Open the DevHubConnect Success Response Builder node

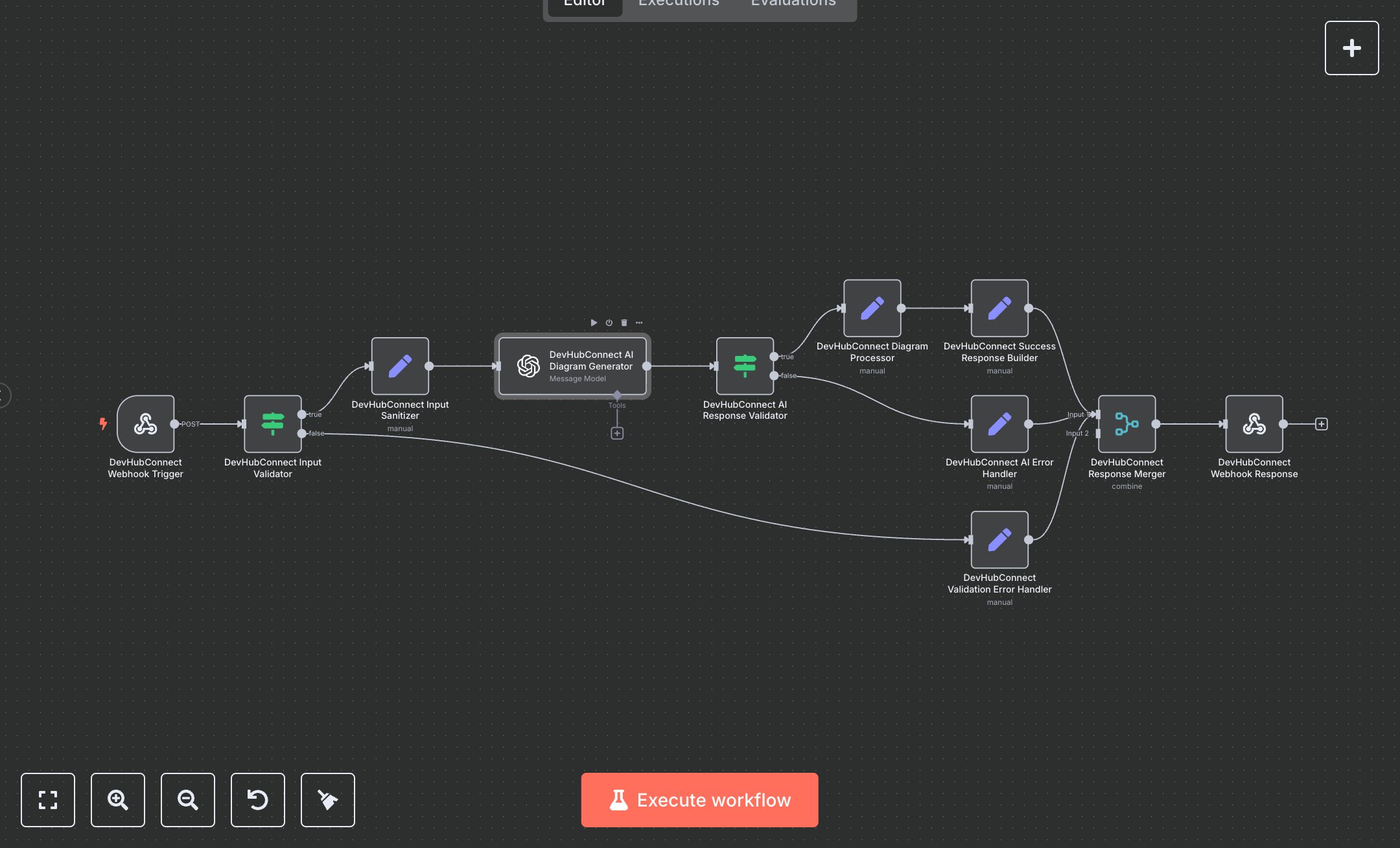pyautogui.click(x=999, y=309)
